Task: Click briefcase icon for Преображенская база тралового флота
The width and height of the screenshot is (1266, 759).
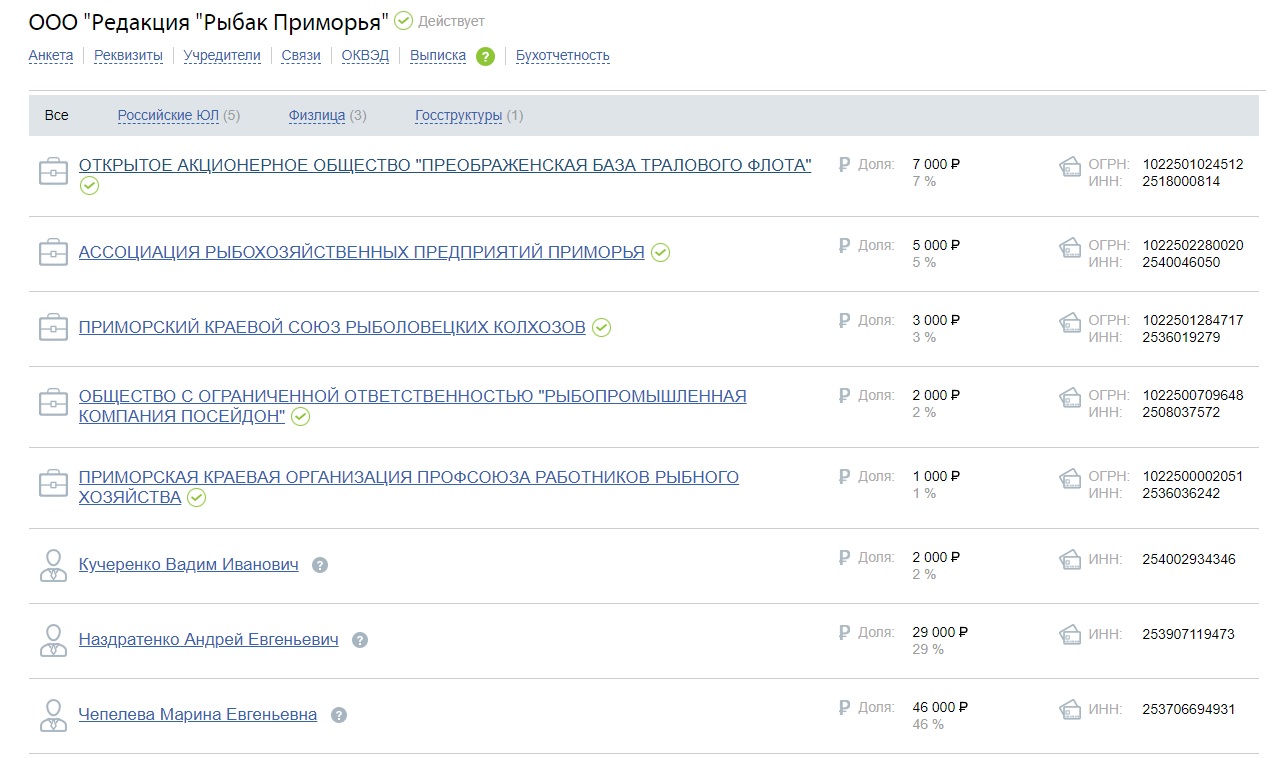Action: click(x=53, y=172)
